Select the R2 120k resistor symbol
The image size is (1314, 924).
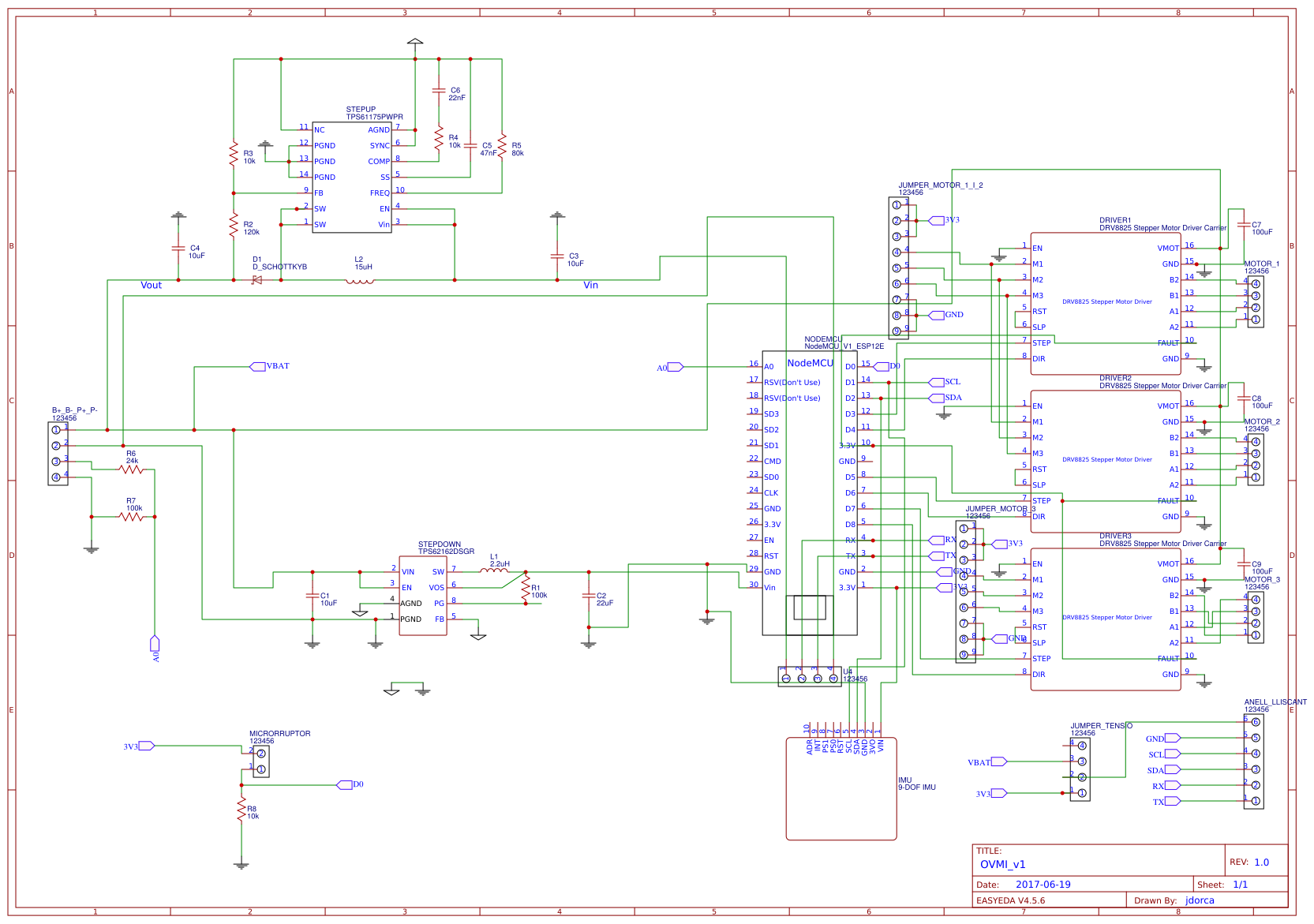pyautogui.click(x=234, y=225)
